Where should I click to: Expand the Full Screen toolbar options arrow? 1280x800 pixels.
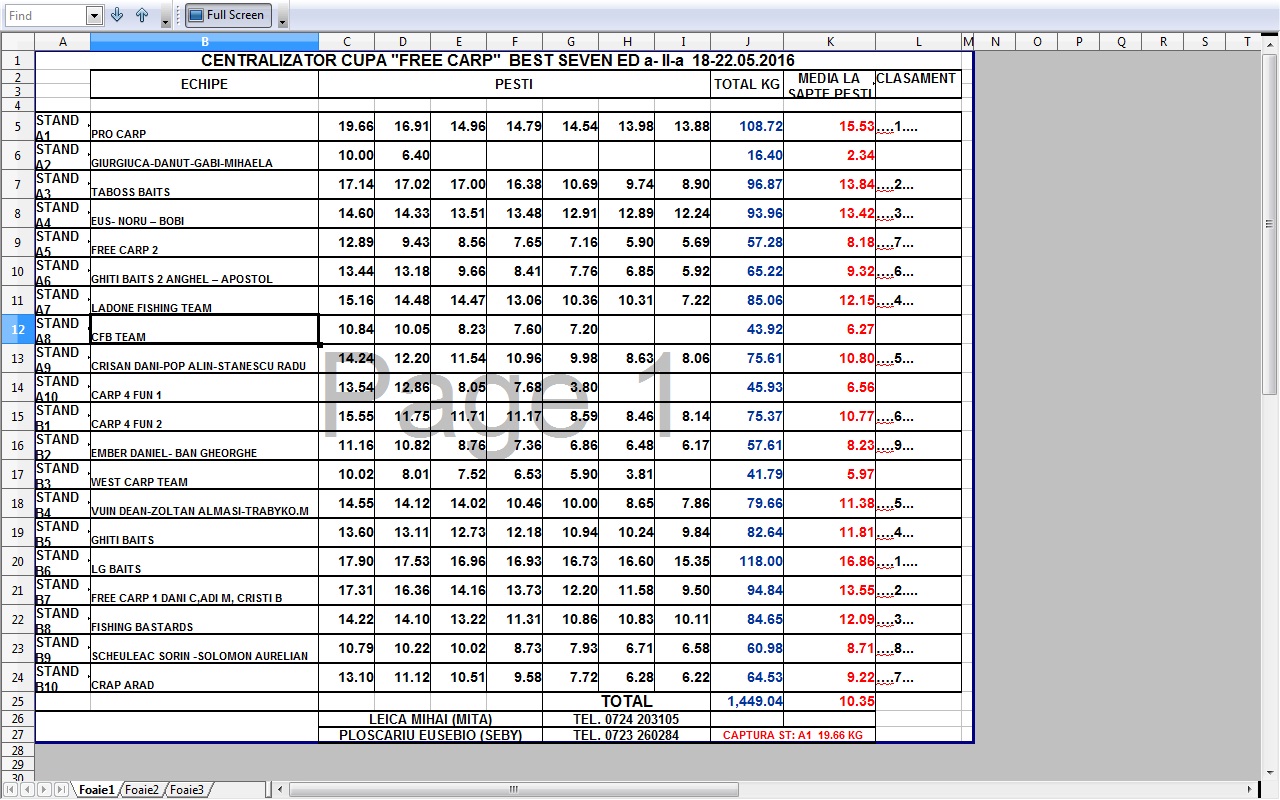point(282,18)
